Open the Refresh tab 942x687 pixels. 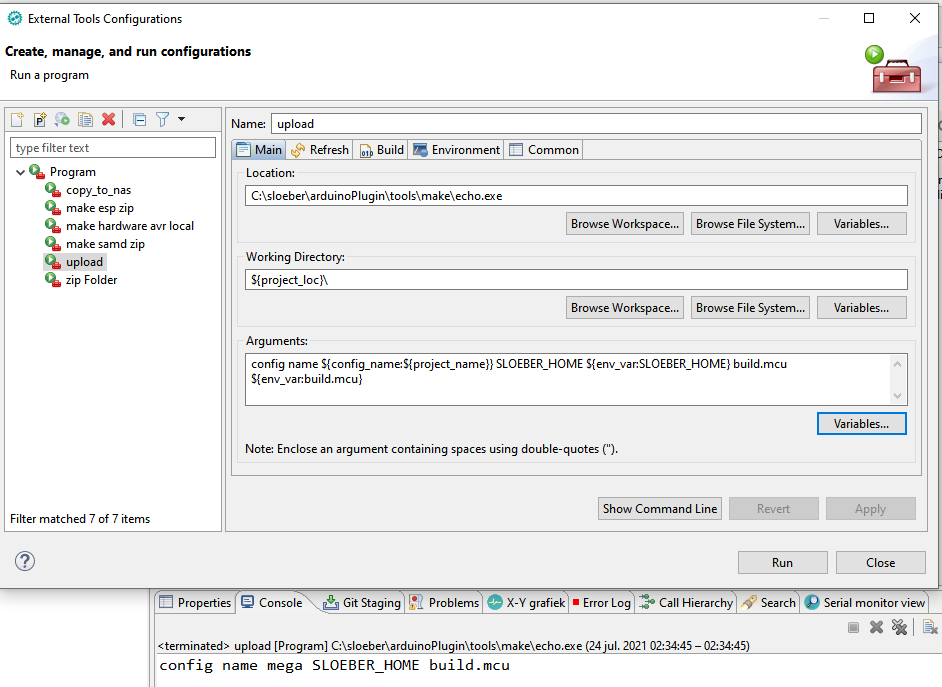[320, 150]
